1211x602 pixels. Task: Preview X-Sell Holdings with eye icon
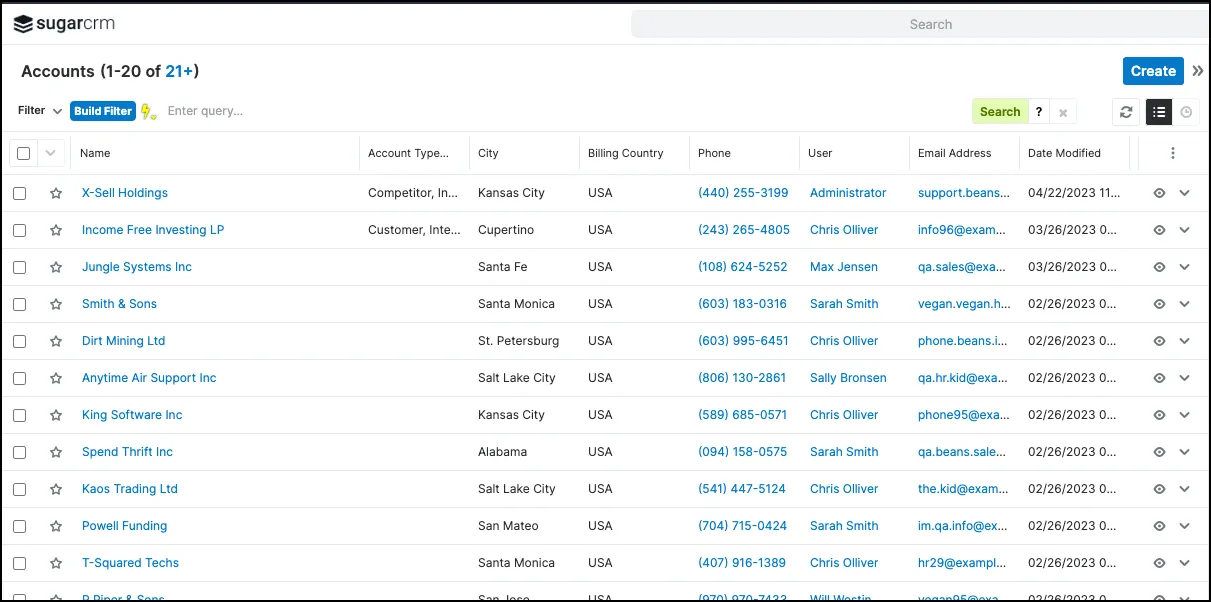(1159, 193)
